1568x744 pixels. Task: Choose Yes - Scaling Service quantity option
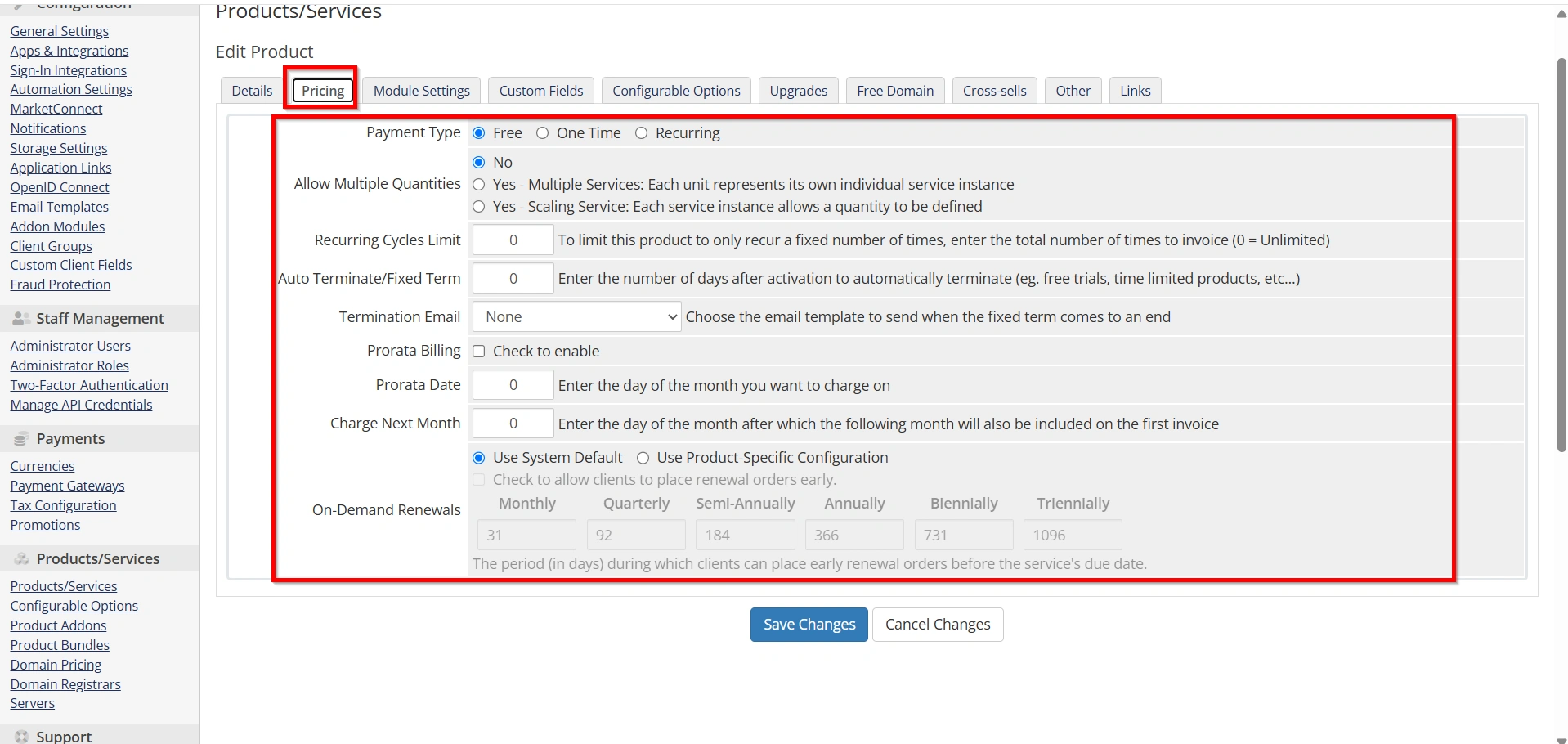coord(479,207)
